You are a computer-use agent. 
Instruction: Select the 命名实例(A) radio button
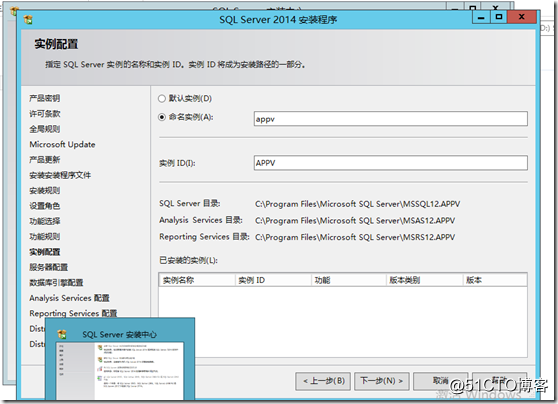(x=162, y=117)
